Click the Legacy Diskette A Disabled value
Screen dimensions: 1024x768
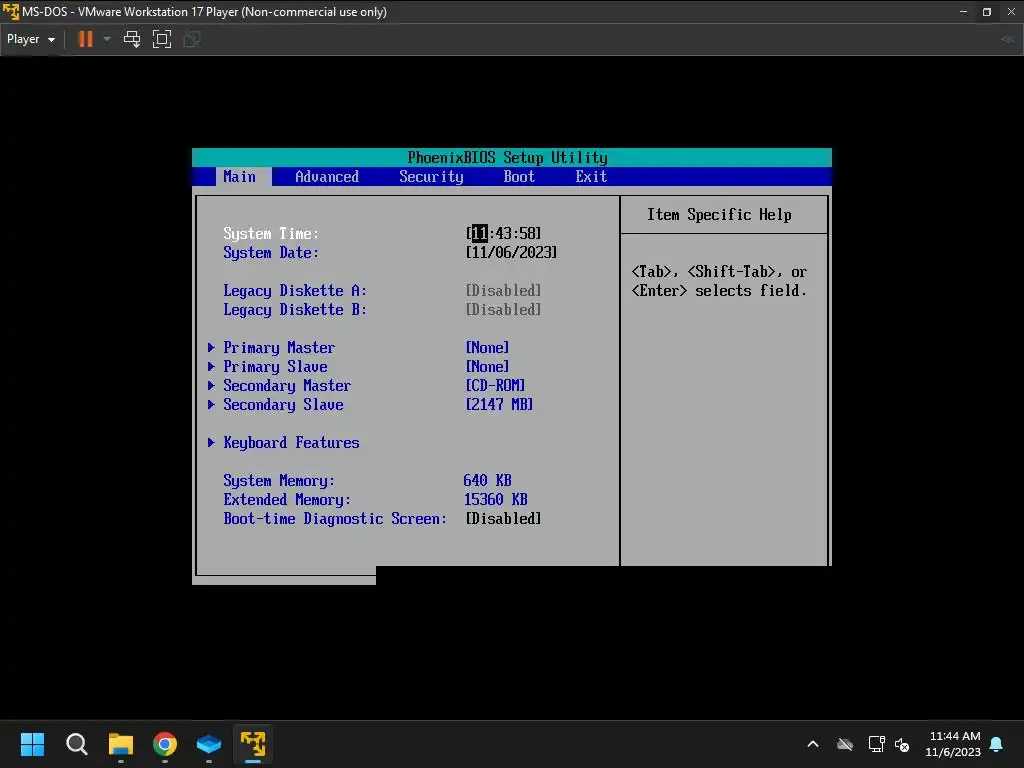[503, 290]
